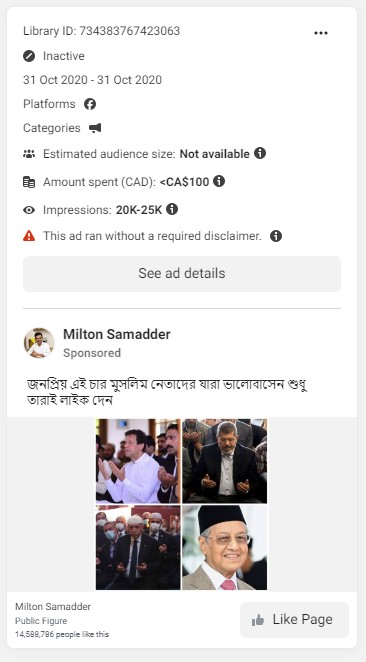
Task: Click info icon after disclaimer warning
Action: [x=276, y=236]
